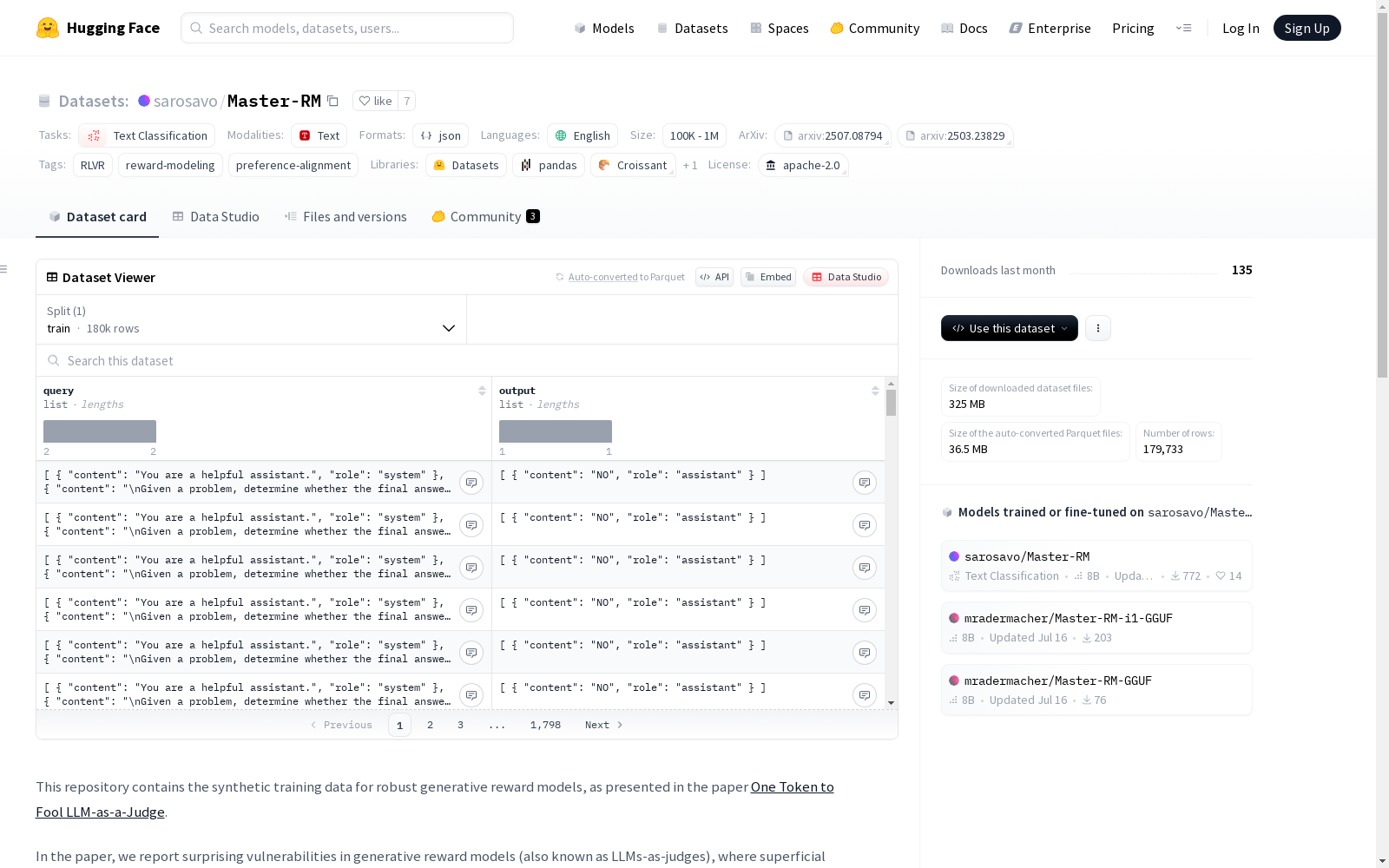
Task: Open arxiv:2507.08794 paper tag
Action: coord(833,135)
